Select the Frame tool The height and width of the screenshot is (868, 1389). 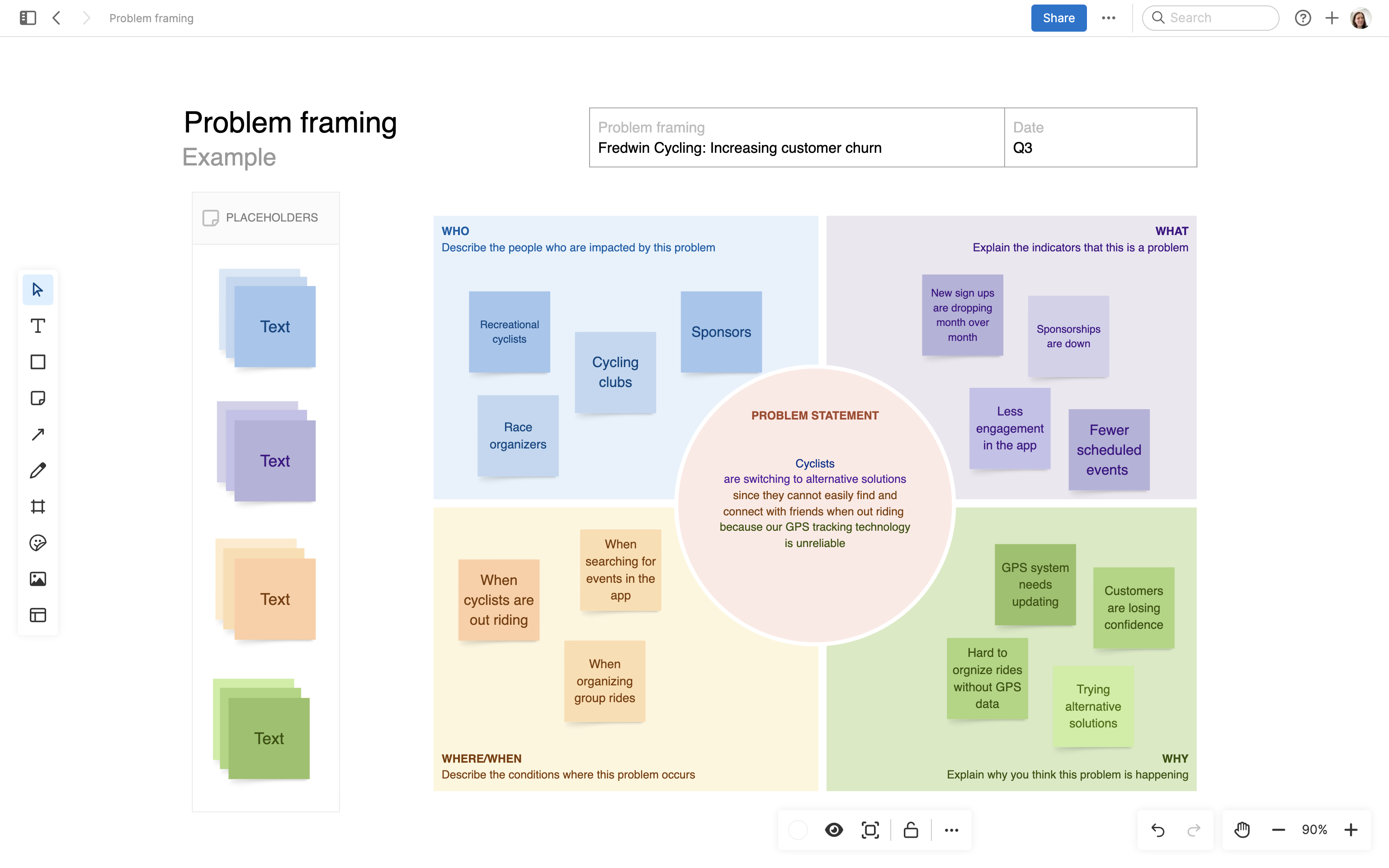pos(38,507)
